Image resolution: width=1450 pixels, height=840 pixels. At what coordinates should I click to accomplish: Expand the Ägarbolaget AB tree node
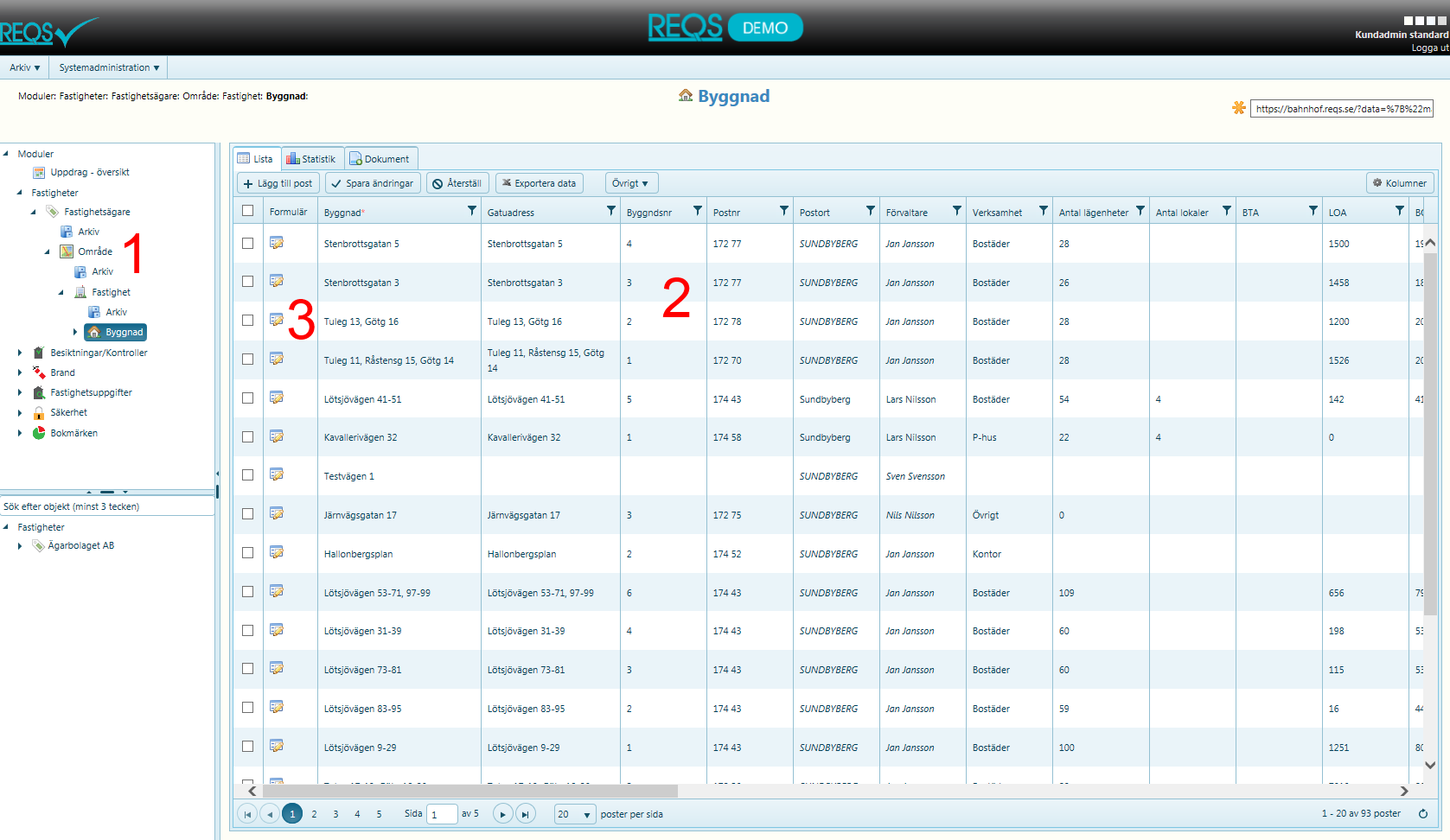(x=20, y=546)
